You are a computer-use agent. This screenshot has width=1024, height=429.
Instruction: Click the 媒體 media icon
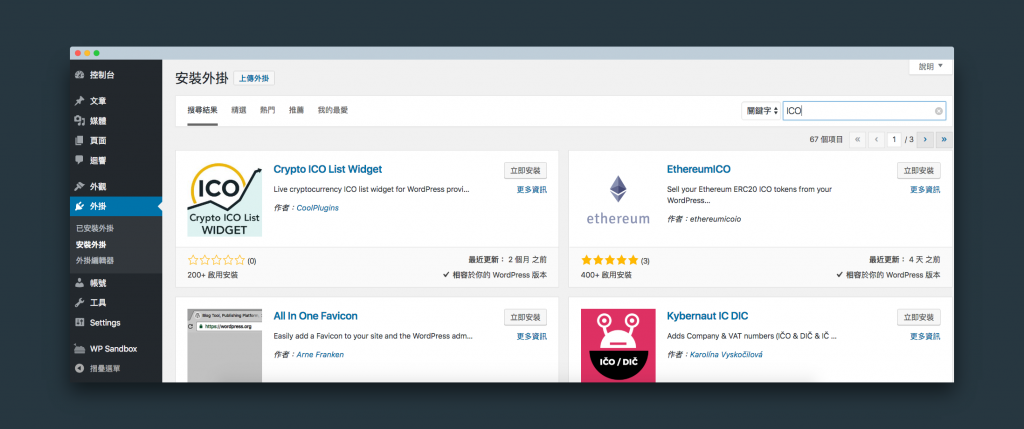tap(80, 121)
